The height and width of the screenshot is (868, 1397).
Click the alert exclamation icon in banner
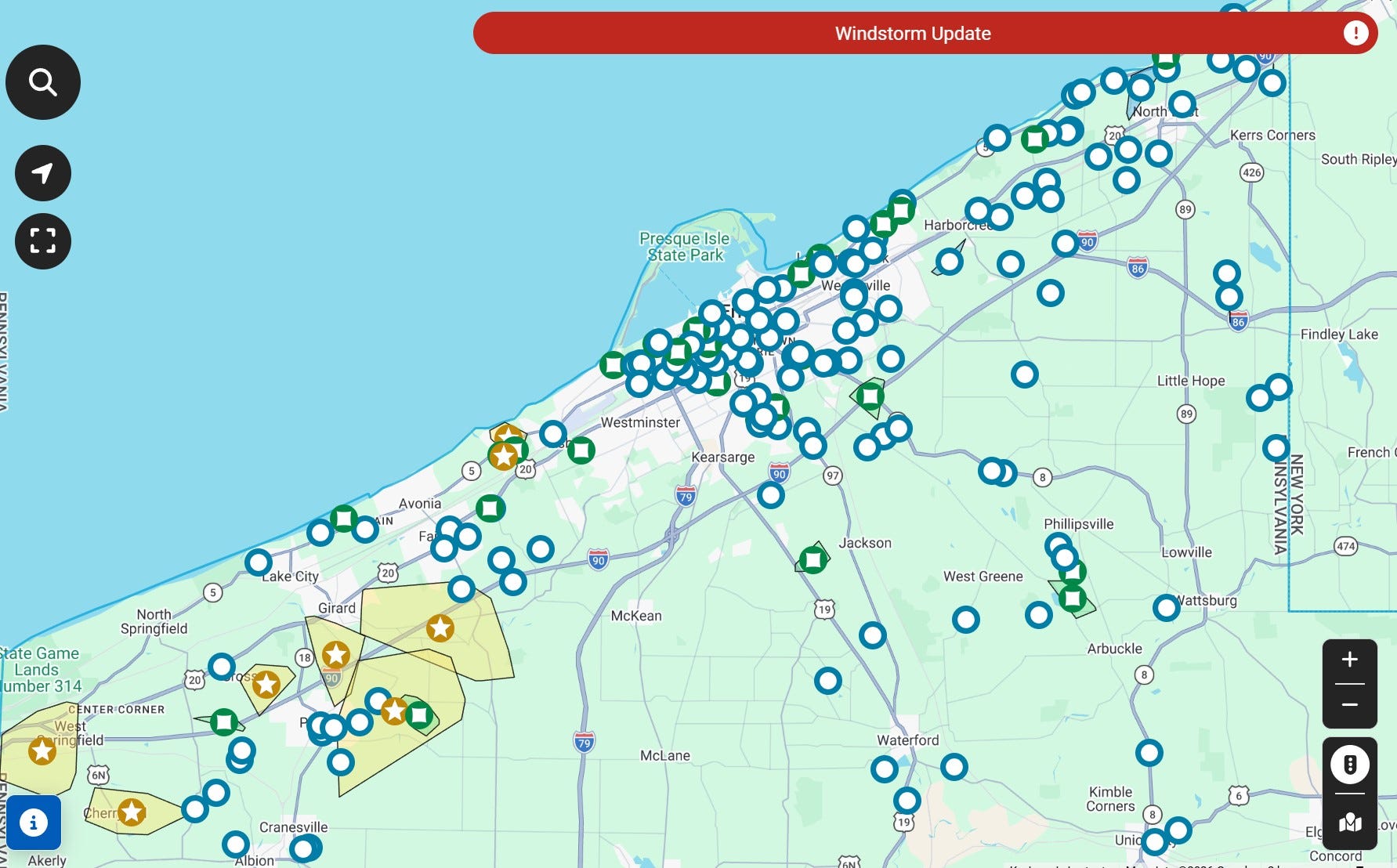1355,33
